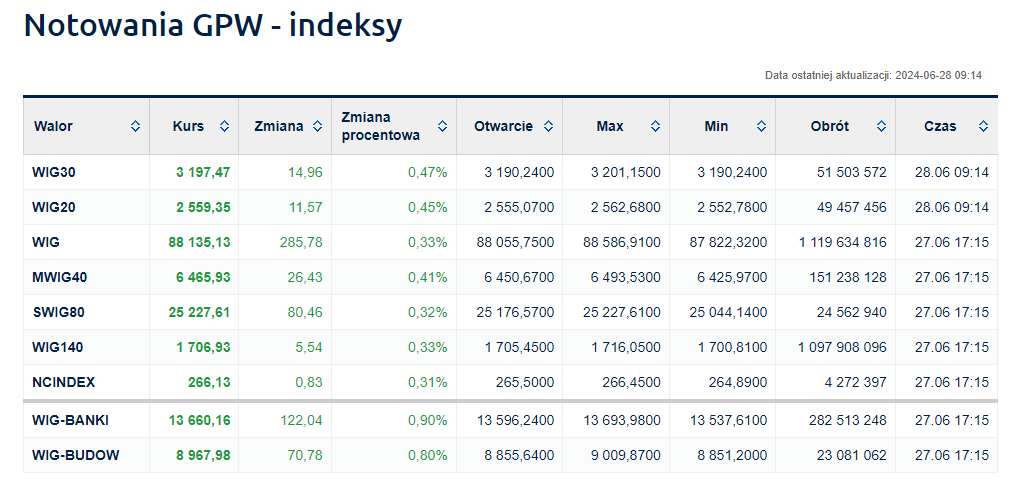This screenshot has width=1023, height=503.
Task: Click the Min column sort arrows
Action: pos(761,127)
